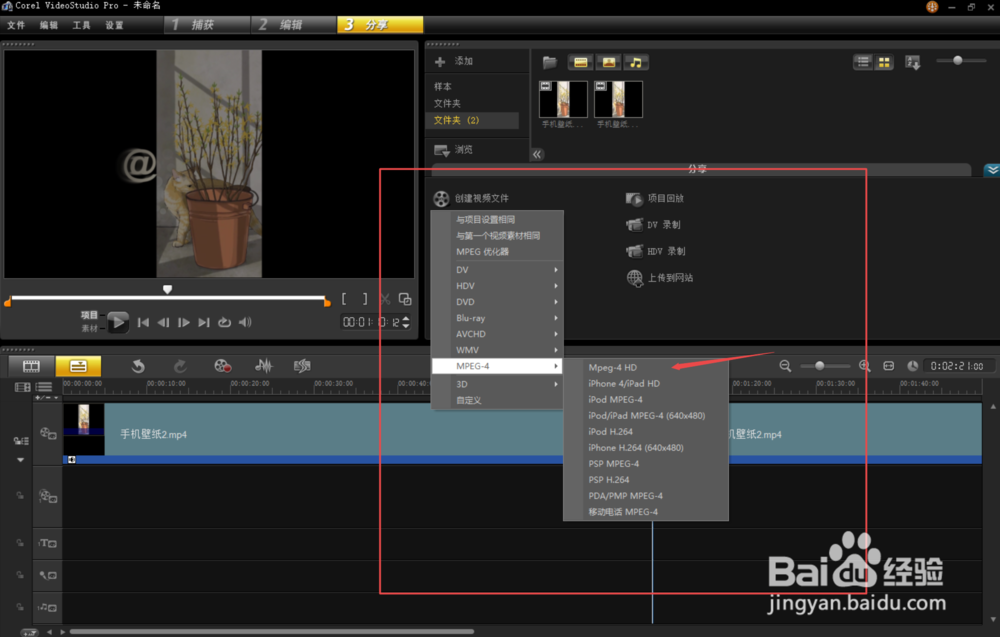Jump to end of clip
Image resolution: width=1000 pixels, height=637 pixels.
coord(203,323)
